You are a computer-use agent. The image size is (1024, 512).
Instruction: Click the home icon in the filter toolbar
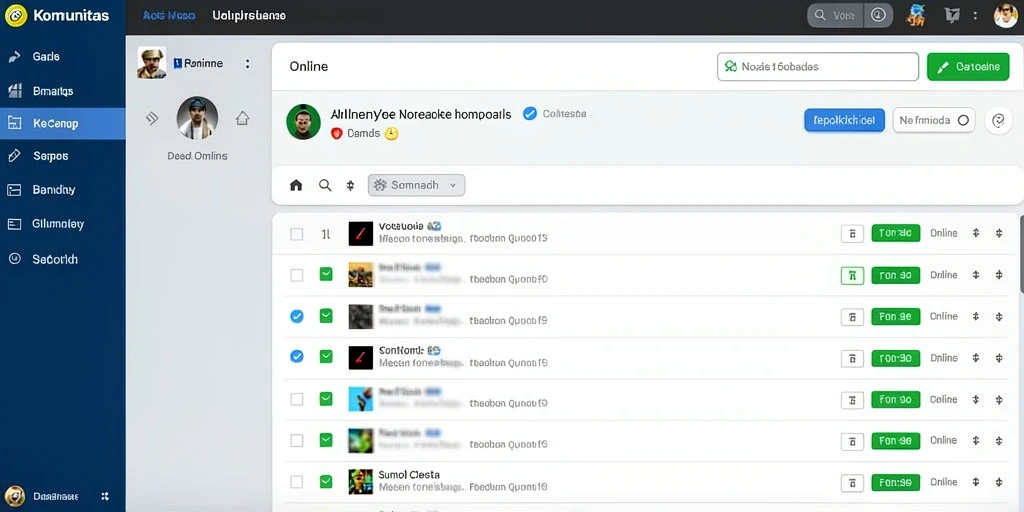[x=296, y=185]
